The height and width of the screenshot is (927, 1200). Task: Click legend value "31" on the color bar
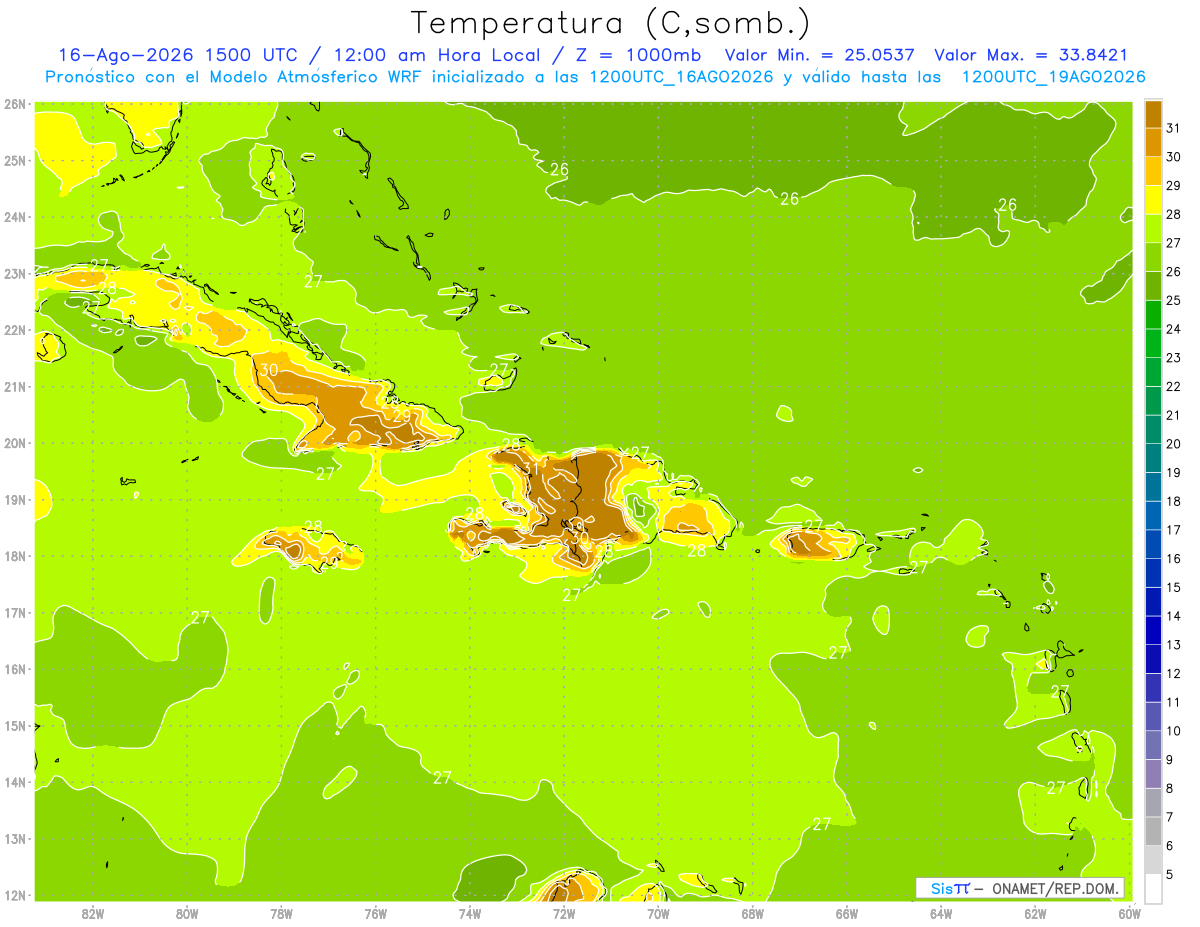pyautogui.click(x=1173, y=128)
